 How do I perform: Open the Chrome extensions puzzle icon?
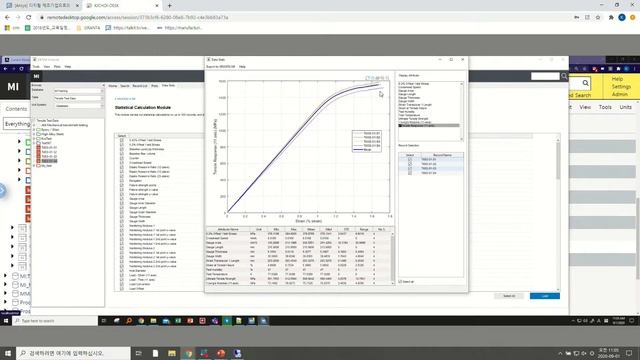click(611, 18)
